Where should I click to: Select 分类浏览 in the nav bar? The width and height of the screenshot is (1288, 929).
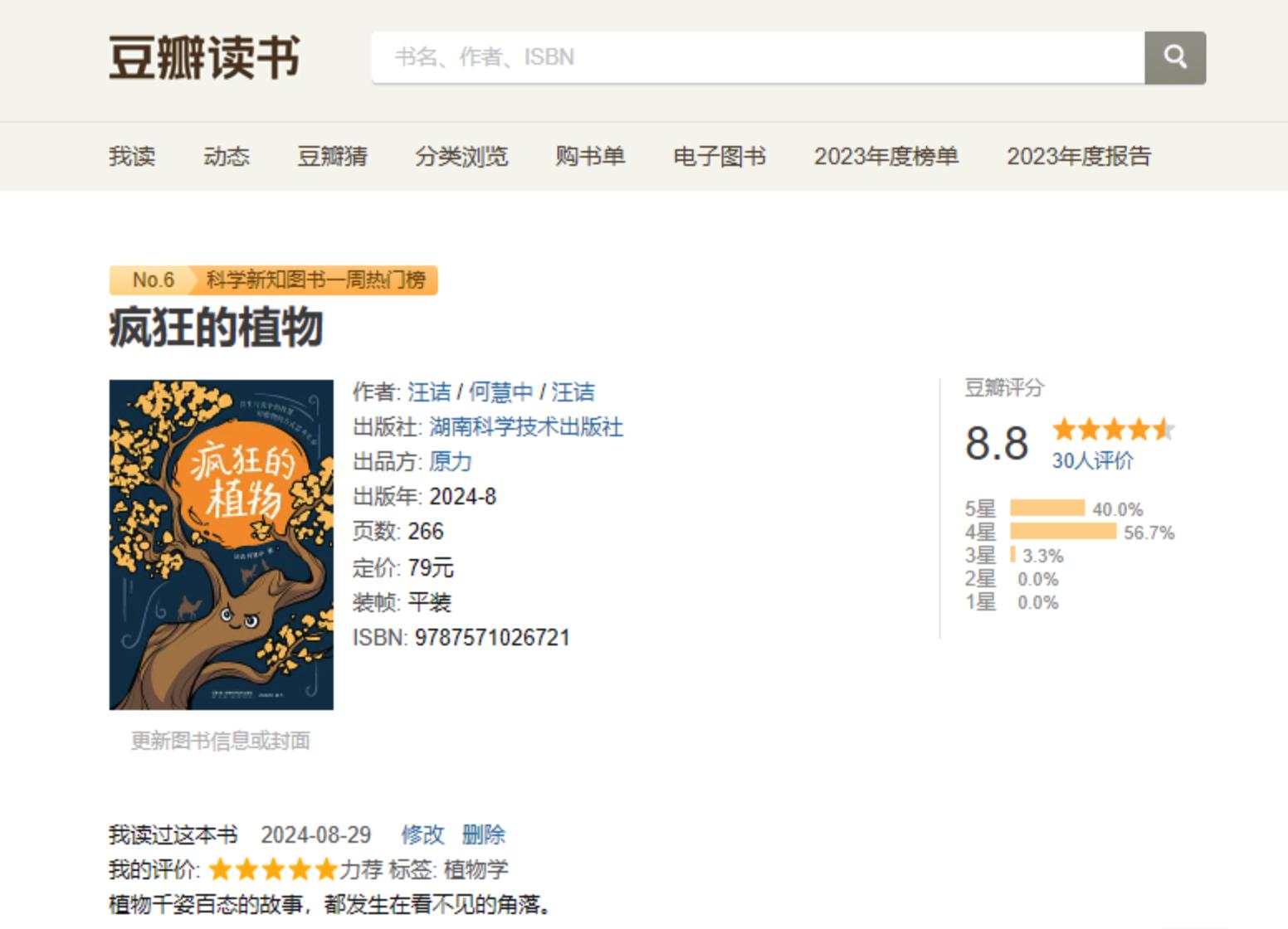(x=461, y=157)
